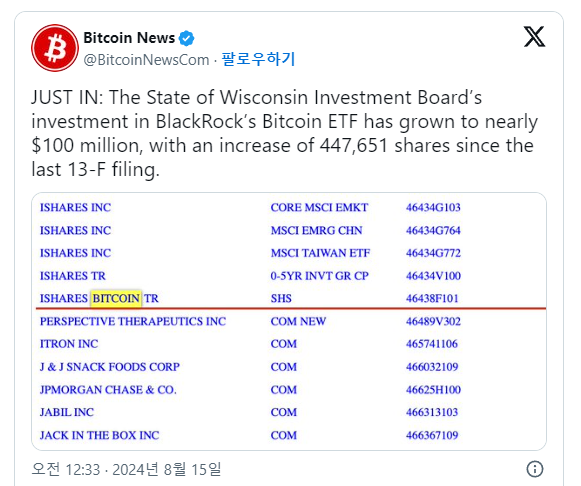Click the Bitcoin News display name

pyautogui.click(x=129, y=38)
